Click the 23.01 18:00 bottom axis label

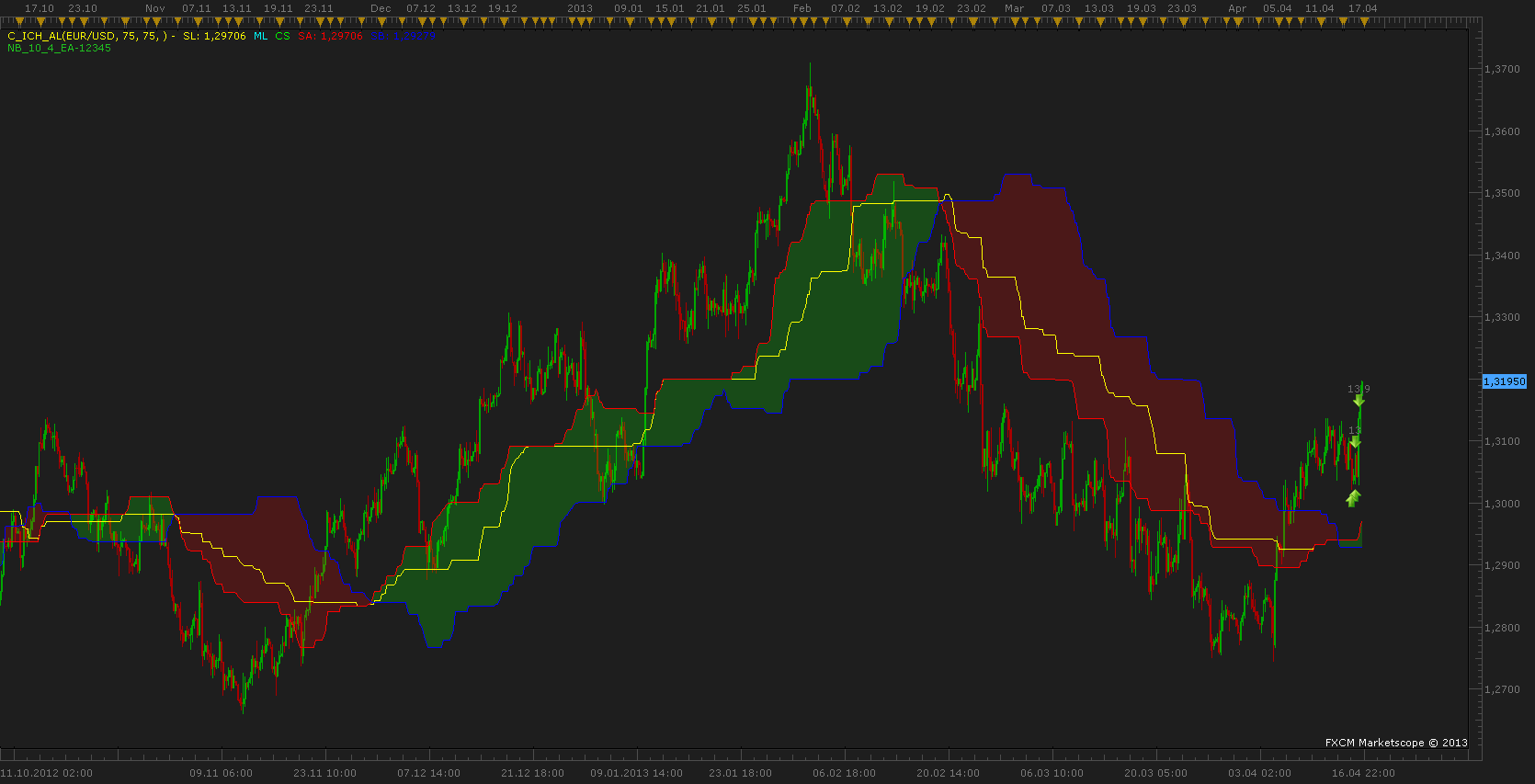741,773
